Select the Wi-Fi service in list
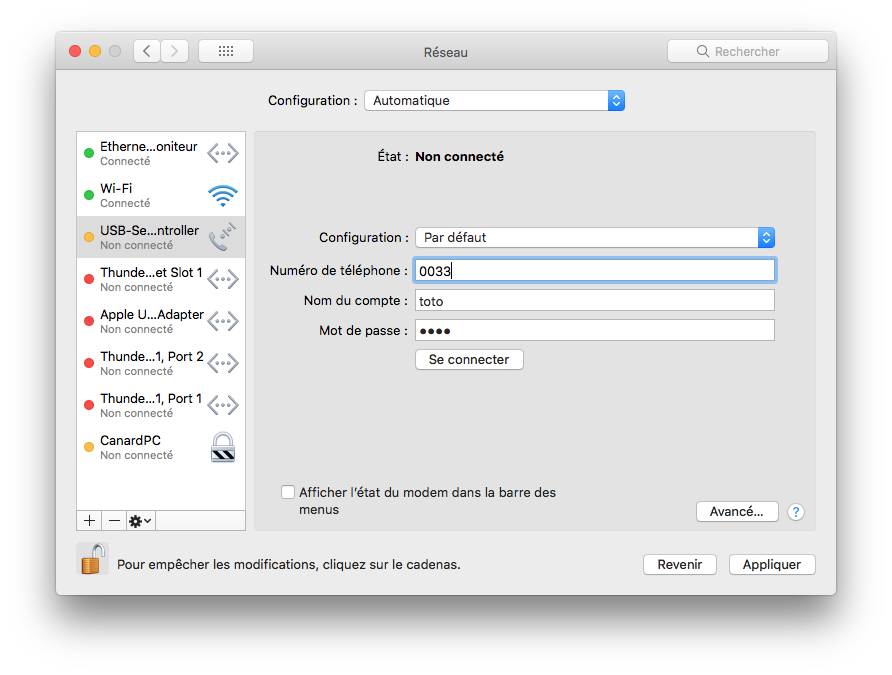892x675 pixels. click(x=161, y=195)
